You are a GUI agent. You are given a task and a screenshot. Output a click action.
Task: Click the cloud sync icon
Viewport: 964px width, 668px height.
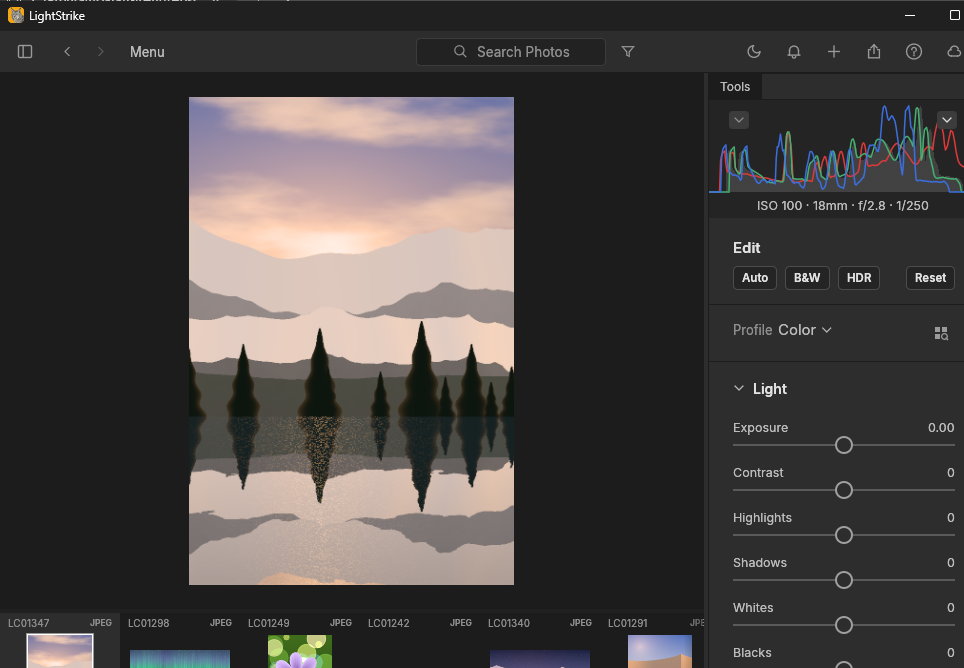pyautogui.click(x=955, y=52)
